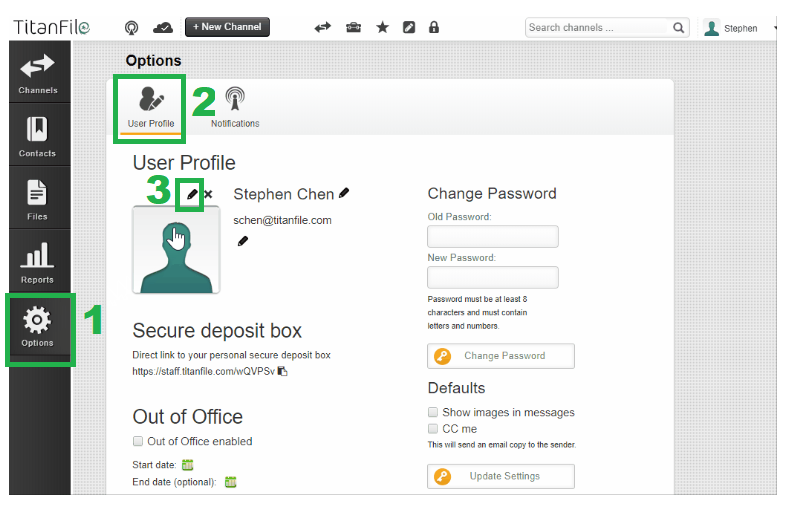Image resolution: width=796 pixels, height=522 pixels.
Task: Click the star favorites icon in top toolbar
Action: click(x=383, y=27)
